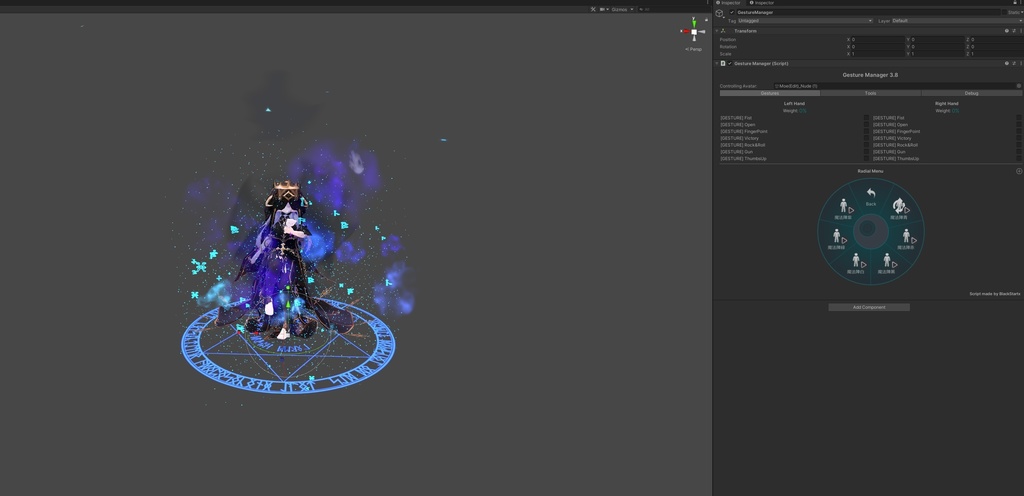This screenshot has height=496, width=1024.
Task: Open Transform preset selector icon
Action: [1014, 31]
